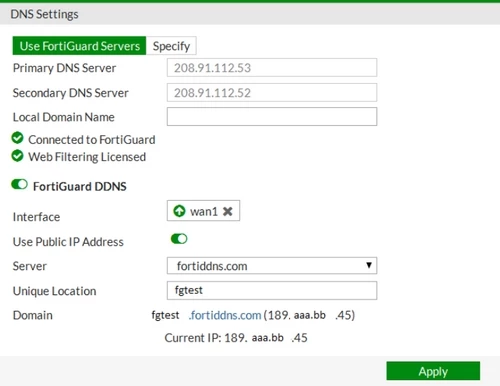Click the Current IP text line
This screenshot has height=386, width=500.
click(x=236, y=338)
